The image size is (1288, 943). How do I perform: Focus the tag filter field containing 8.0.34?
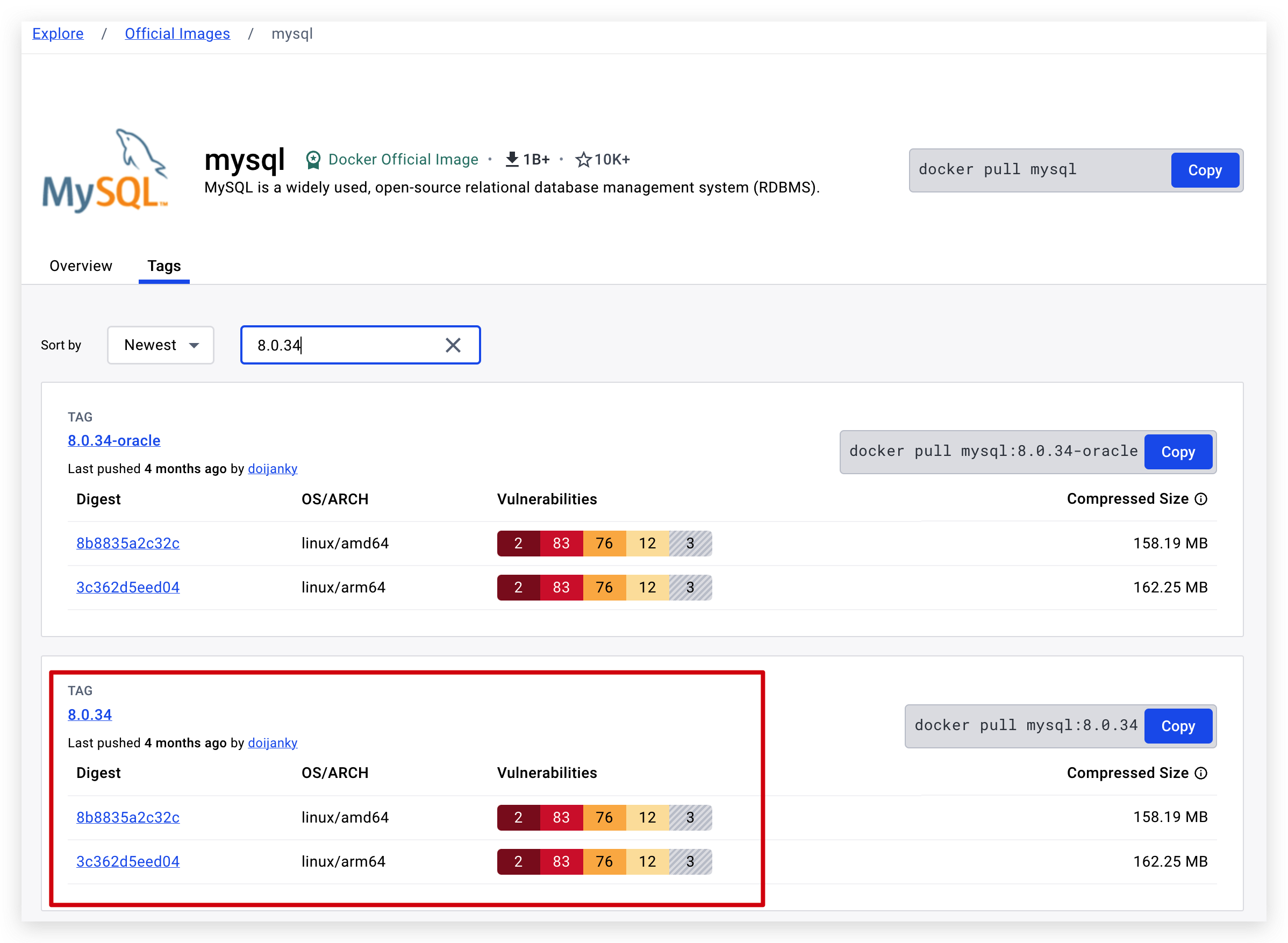pyautogui.click(x=360, y=345)
